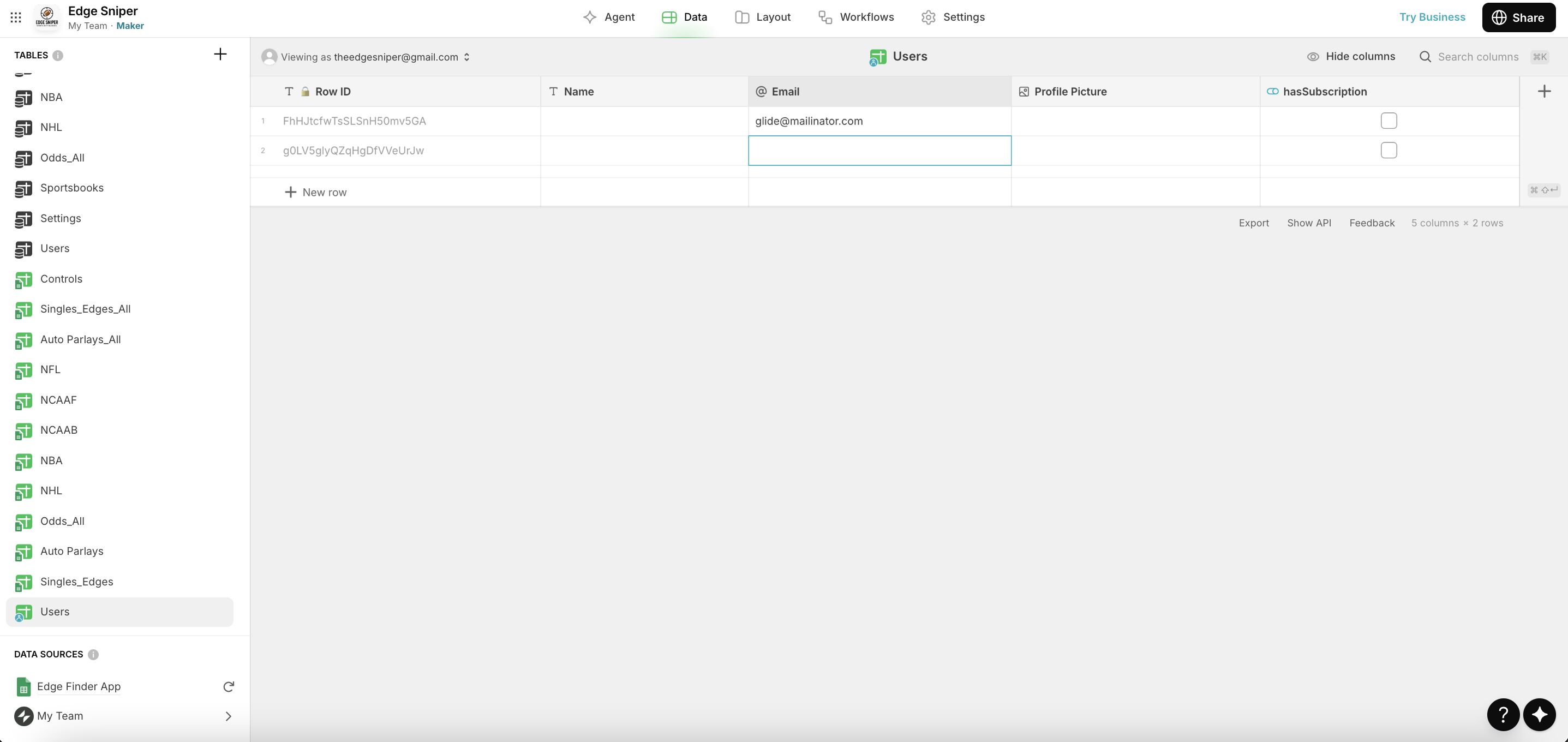This screenshot has width=1568, height=742.
Task: Check hasSubscription for glide@mailinator.com row
Action: point(1389,121)
